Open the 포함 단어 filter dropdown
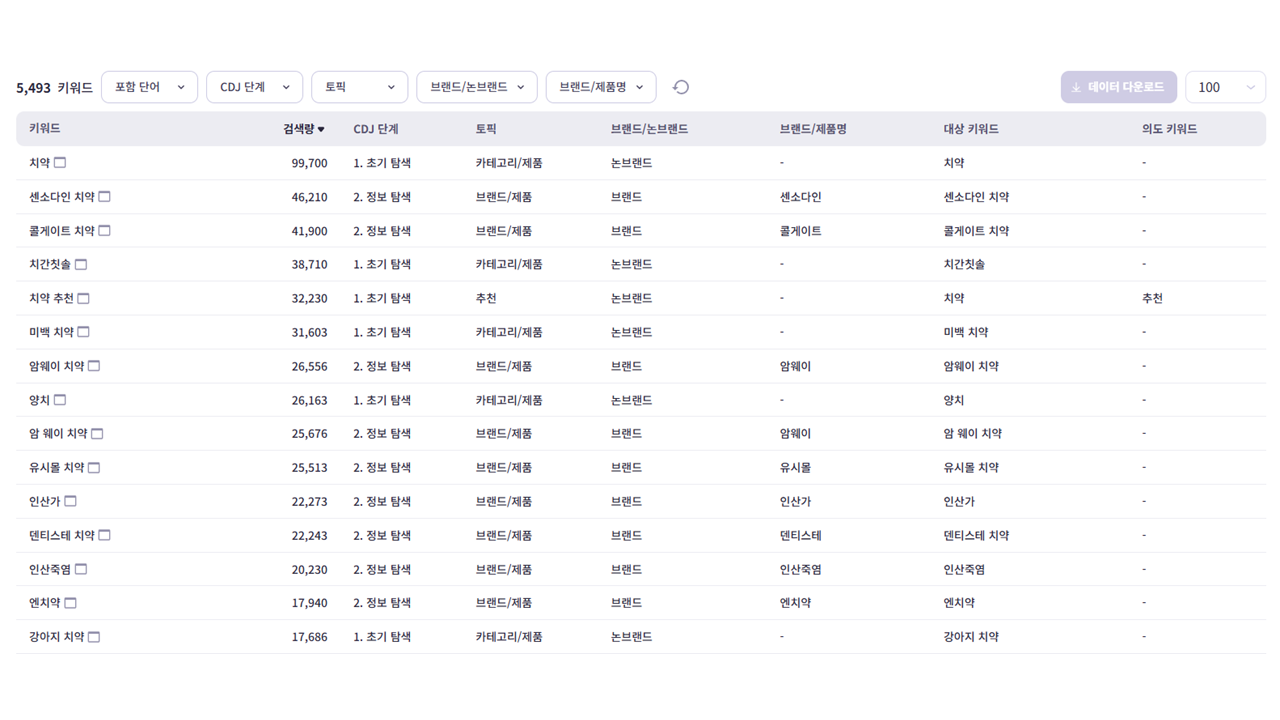1280x720 pixels. pos(149,87)
